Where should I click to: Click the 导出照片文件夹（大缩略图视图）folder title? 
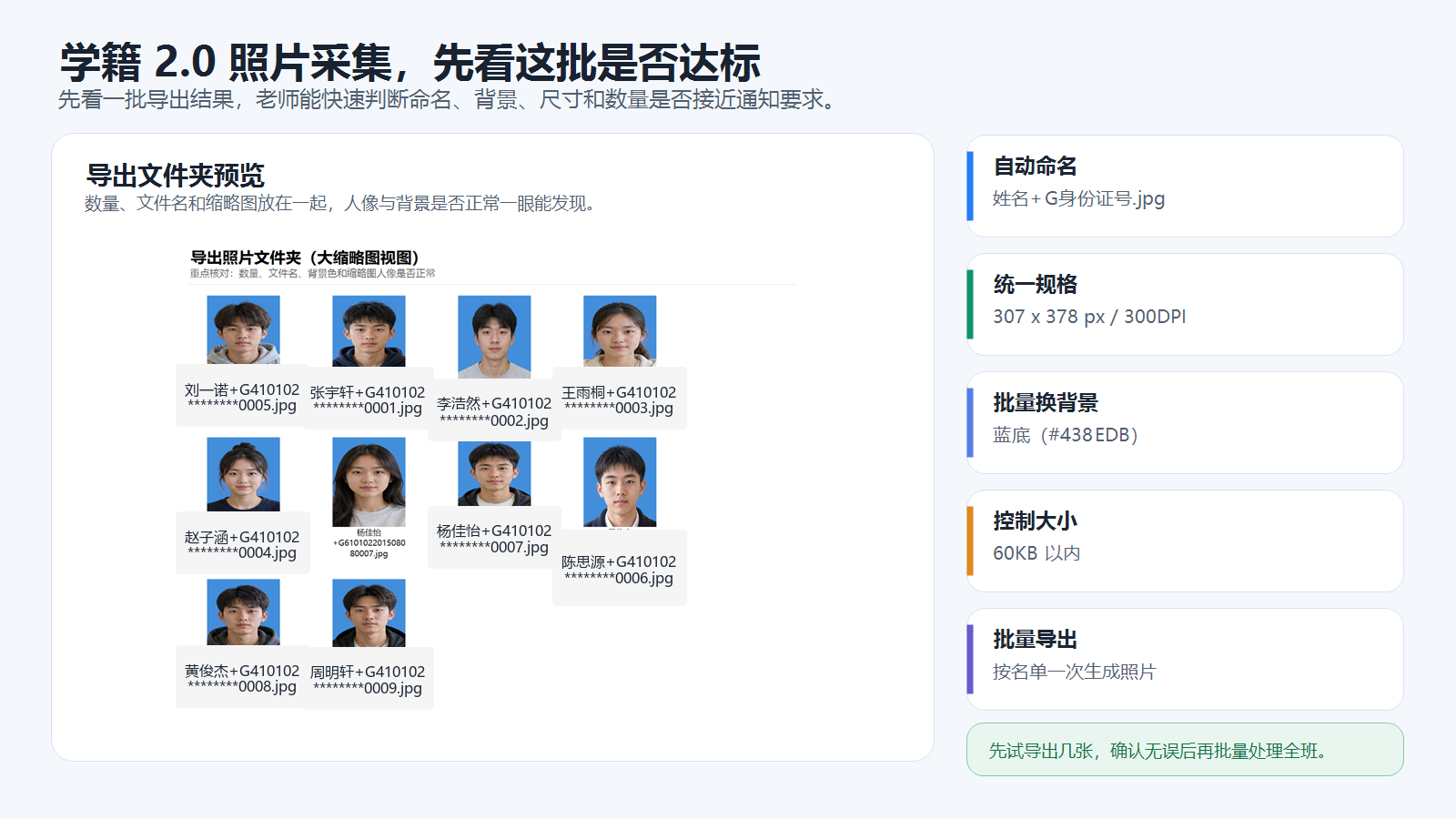point(304,258)
